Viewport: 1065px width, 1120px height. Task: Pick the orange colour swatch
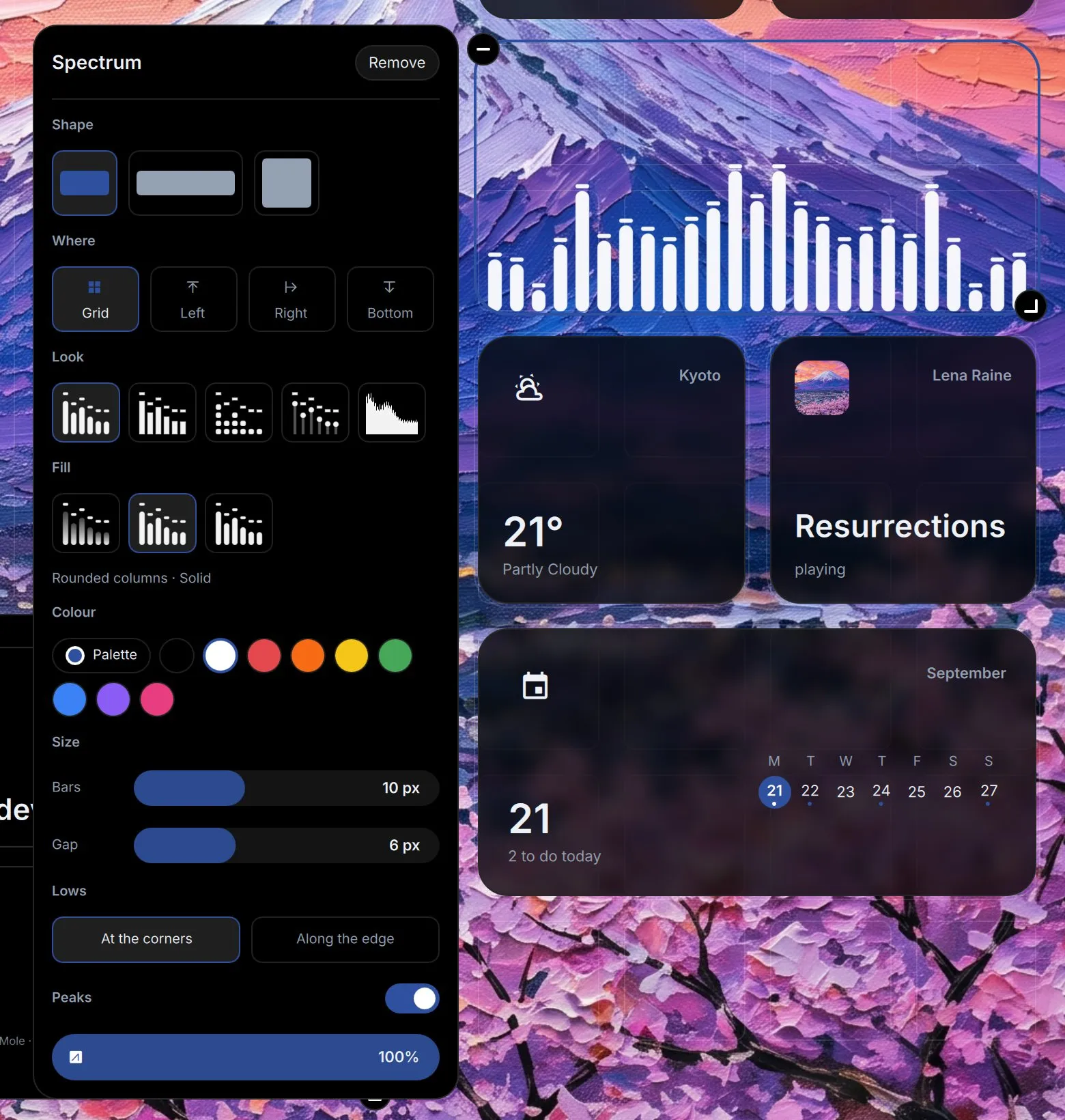308,656
